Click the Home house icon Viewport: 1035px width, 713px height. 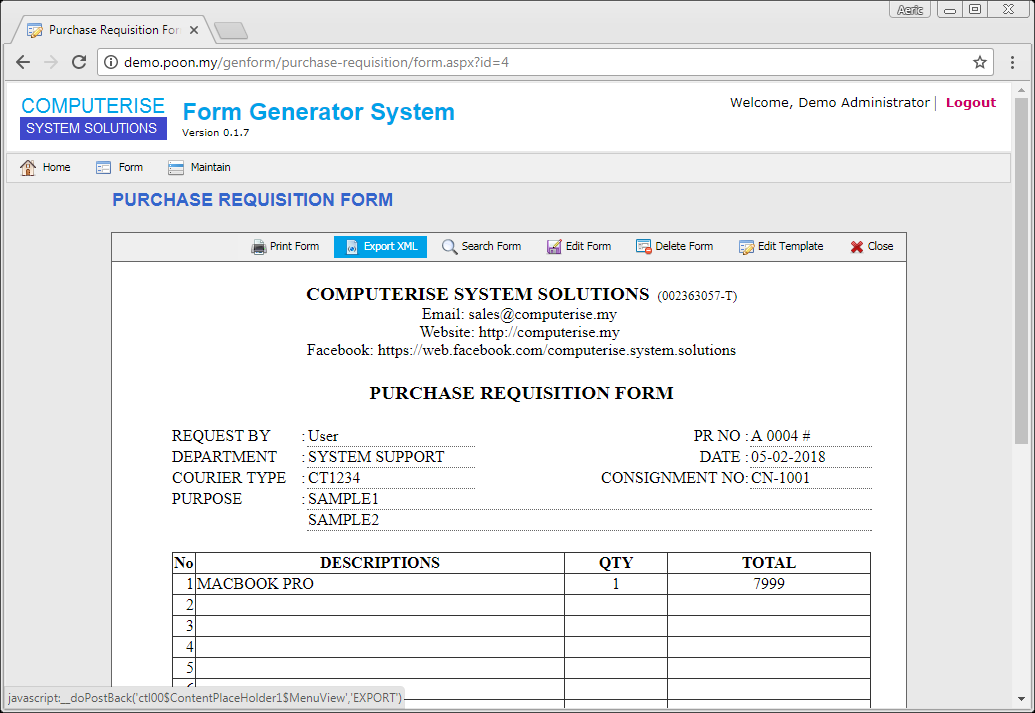(x=27, y=167)
